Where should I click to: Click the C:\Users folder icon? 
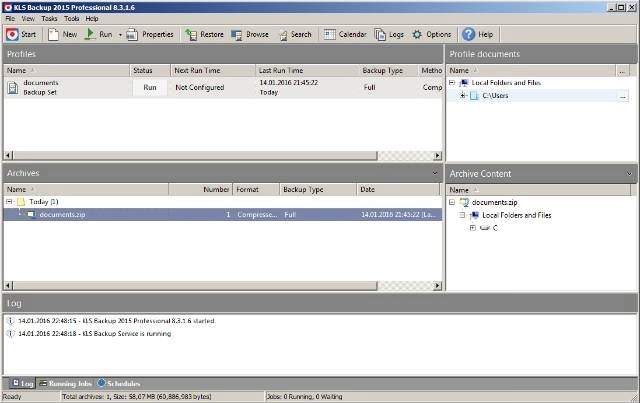[x=474, y=96]
